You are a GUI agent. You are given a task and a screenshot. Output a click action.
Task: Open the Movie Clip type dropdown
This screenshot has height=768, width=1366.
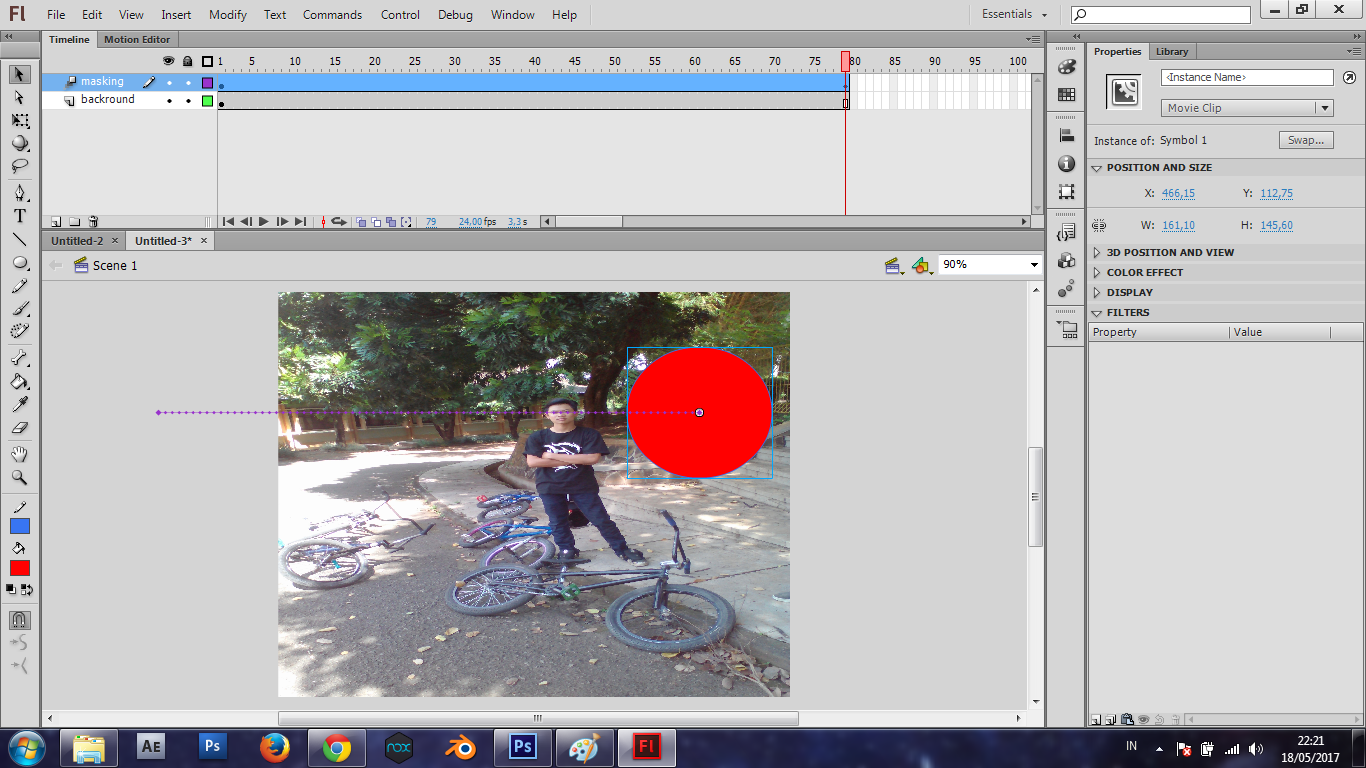click(x=1248, y=108)
